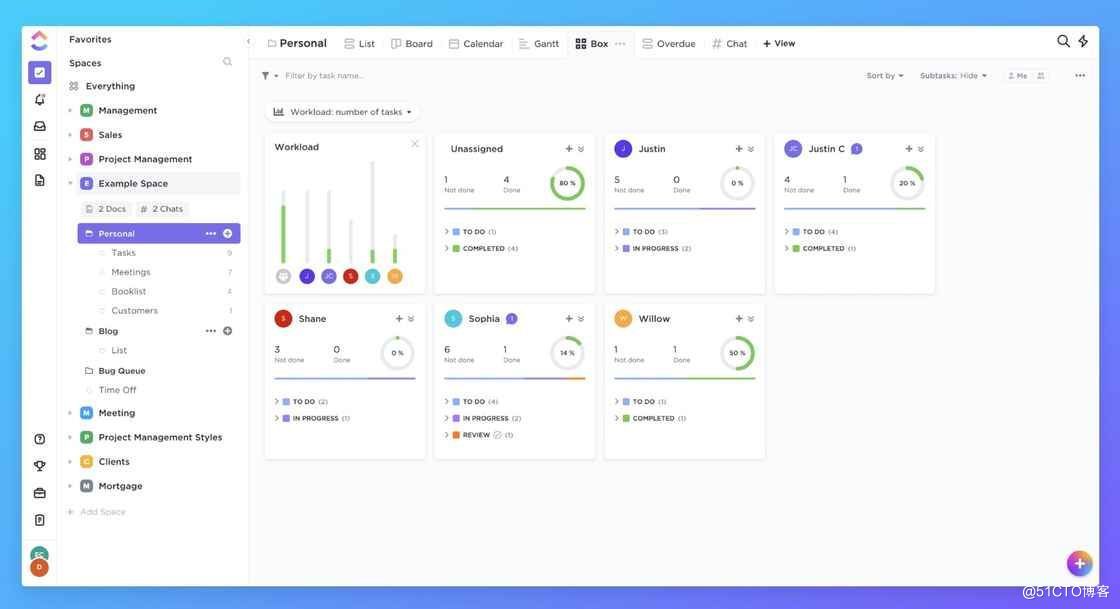Switch to the Overdue view tab
Viewport: 1120px width, 609px height.
(x=669, y=44)
